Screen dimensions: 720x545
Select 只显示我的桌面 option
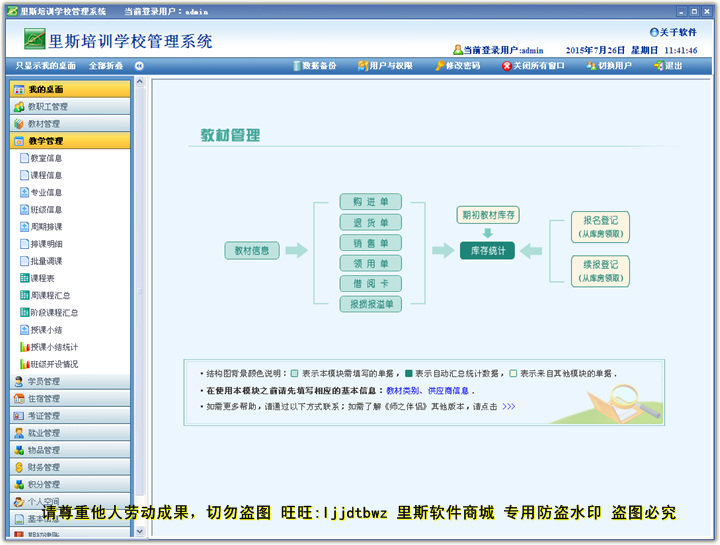point(45,66)
